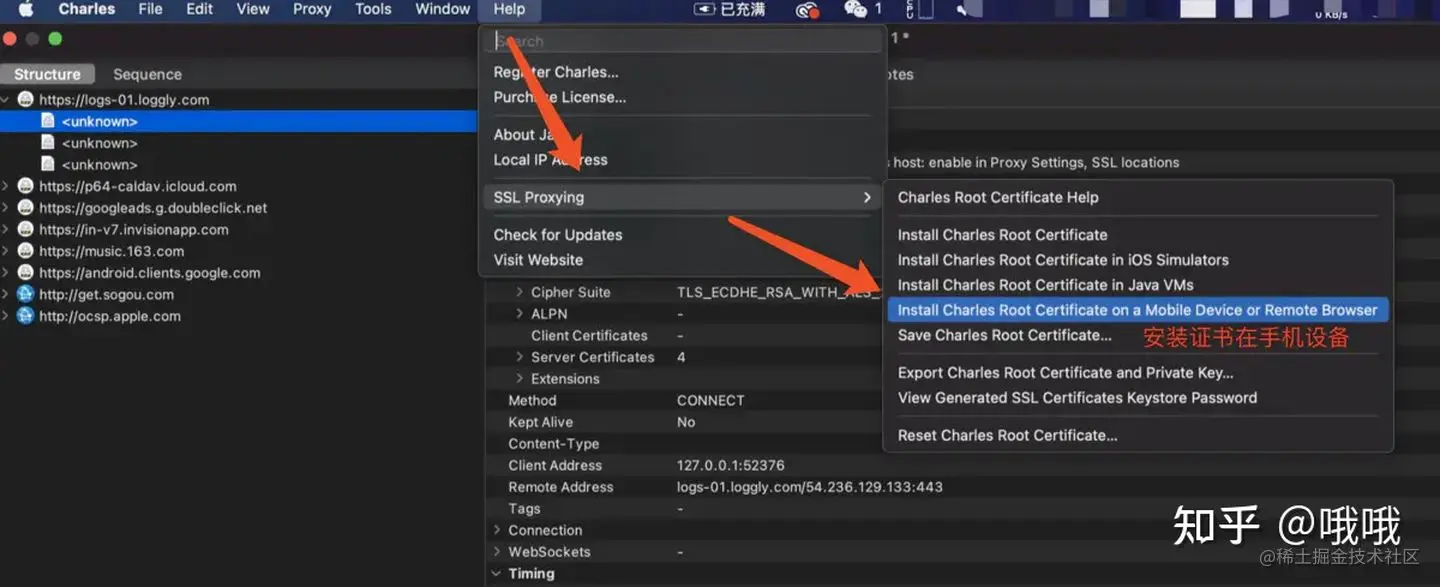Open the Window menu
Viewport: 1440px width, 587px height.
click(x=443, y=9)
